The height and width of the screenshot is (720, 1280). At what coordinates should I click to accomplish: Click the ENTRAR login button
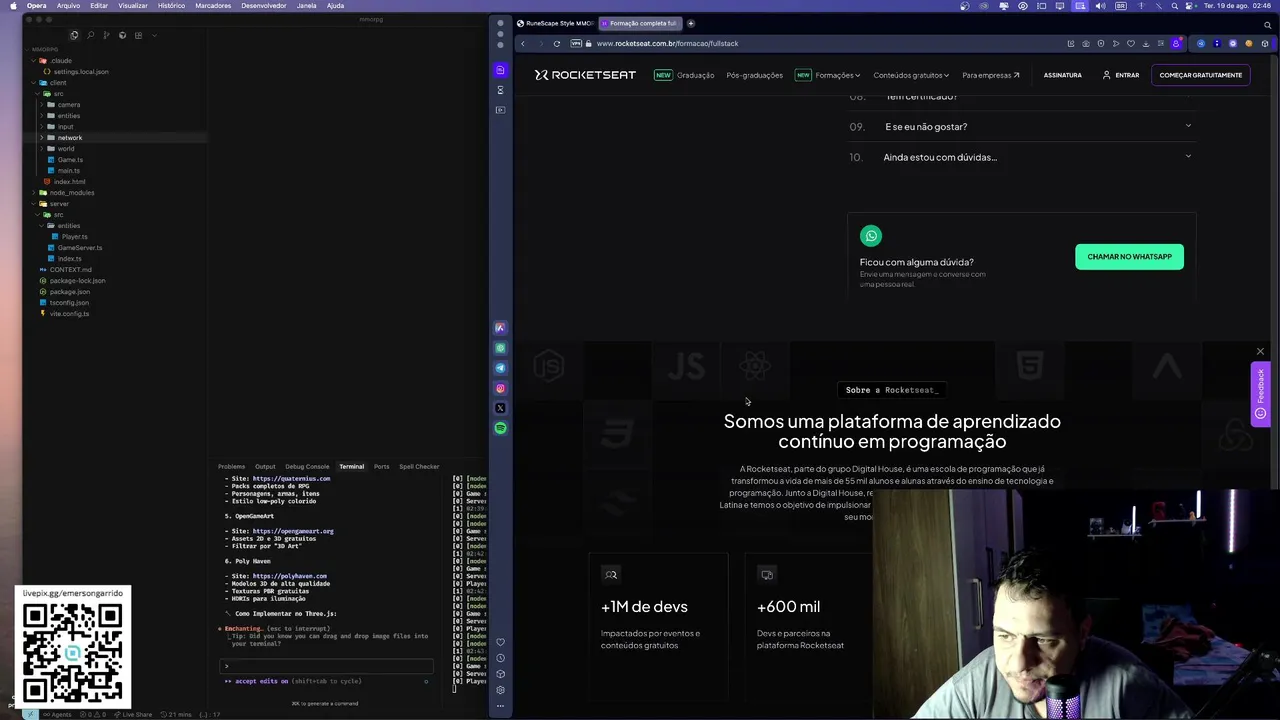[1120, 75]
